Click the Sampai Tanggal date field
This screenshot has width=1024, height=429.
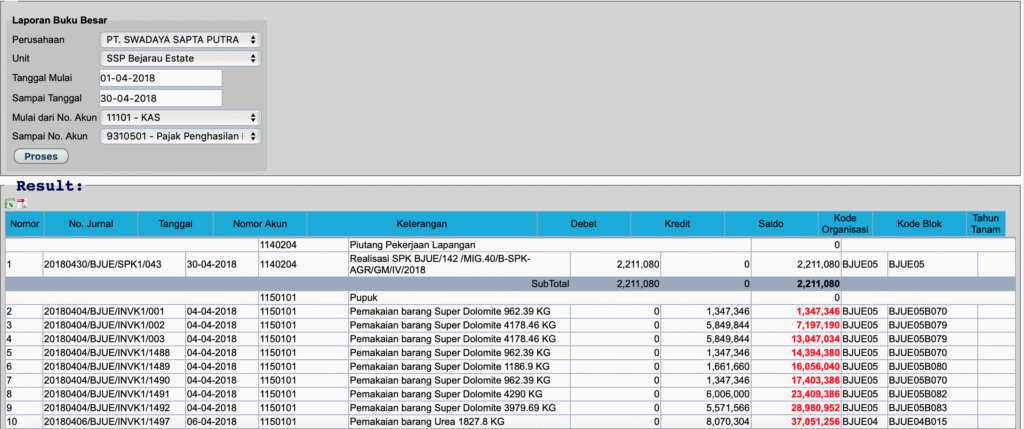pyautogui.click(x=161, y=98)
